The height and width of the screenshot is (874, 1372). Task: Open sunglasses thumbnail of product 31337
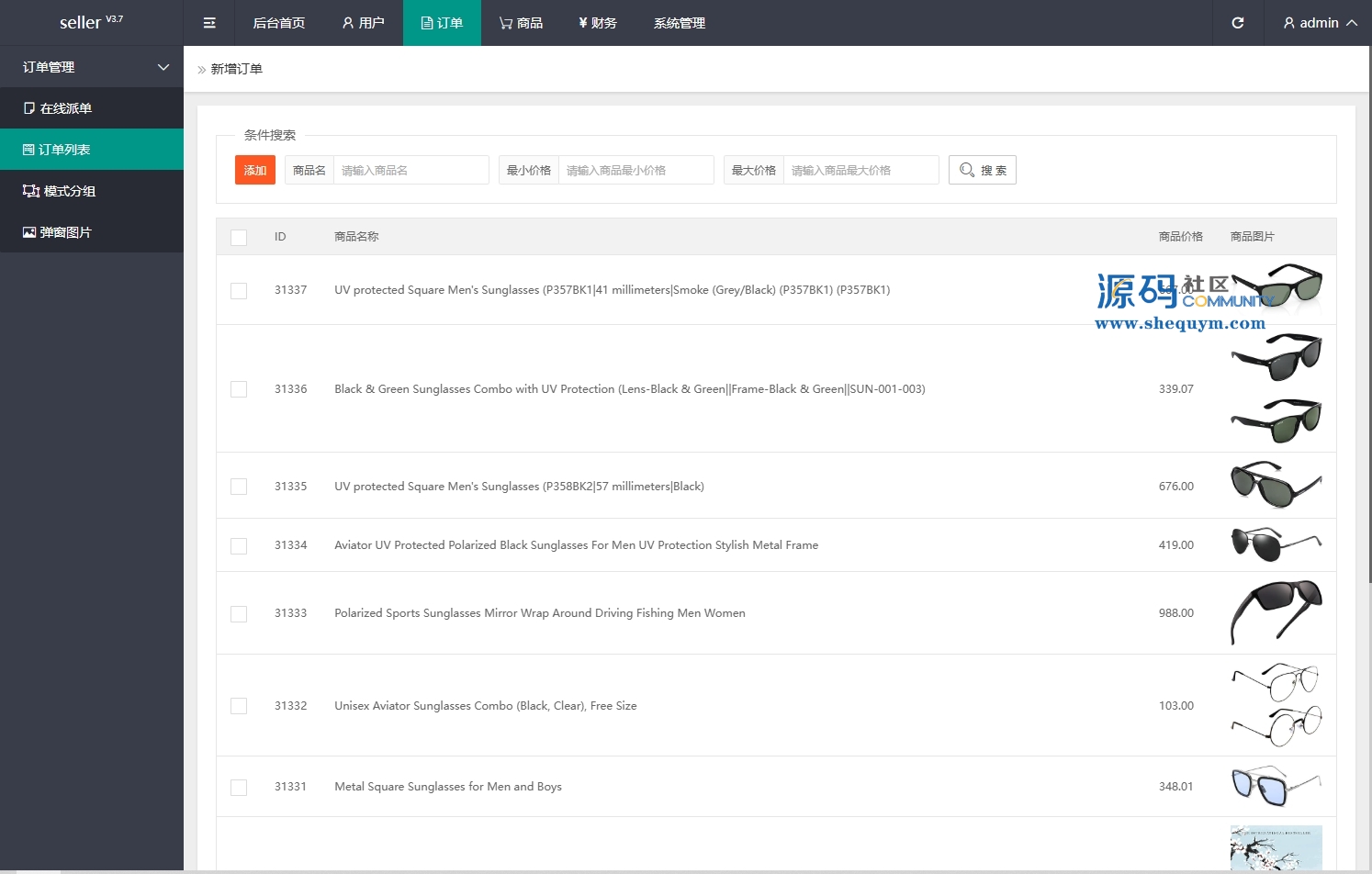coord(1276,290)
